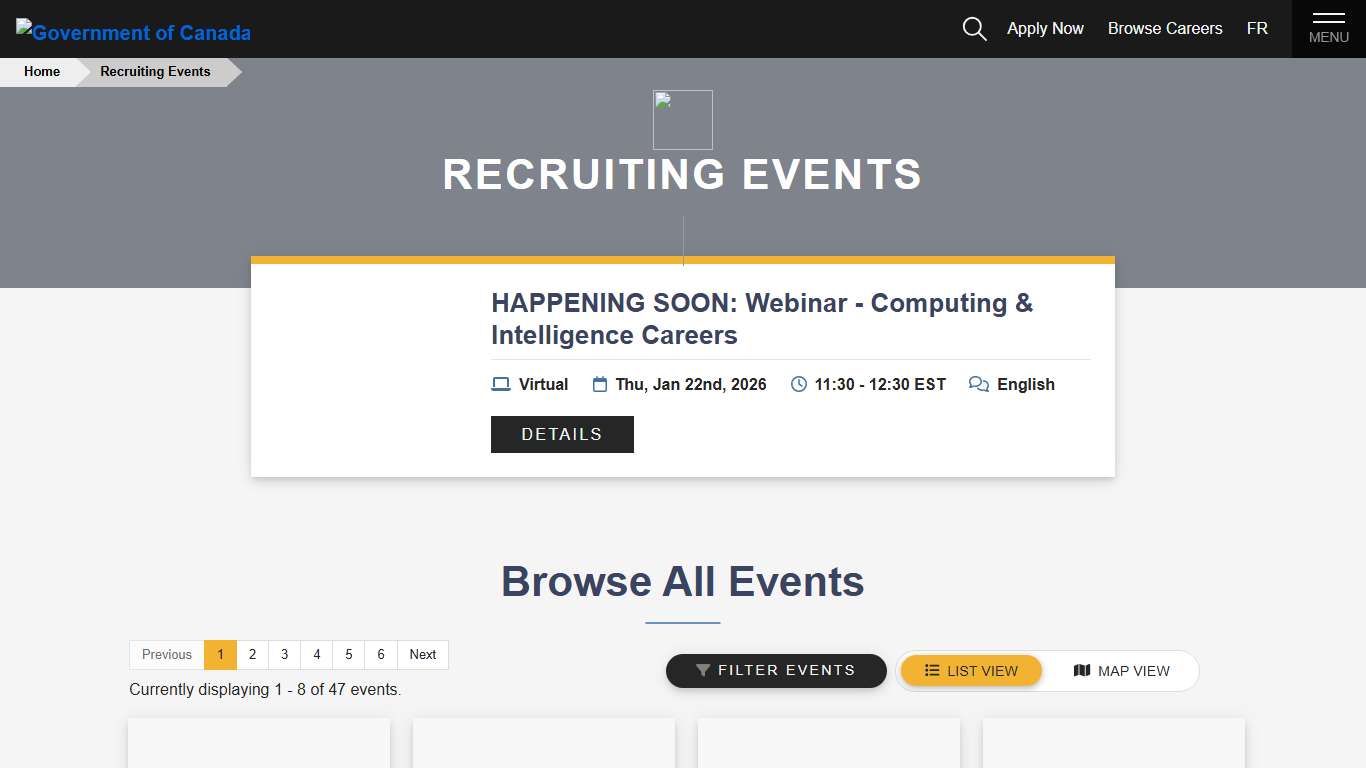Click the map icon beside Map View
The width and height of the screenshot is (1366, 768).
tap(1082, 670)
